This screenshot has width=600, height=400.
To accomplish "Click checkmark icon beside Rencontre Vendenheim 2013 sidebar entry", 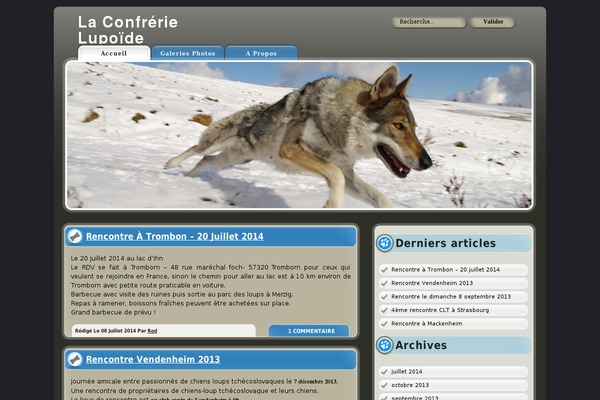I will 384,283.
